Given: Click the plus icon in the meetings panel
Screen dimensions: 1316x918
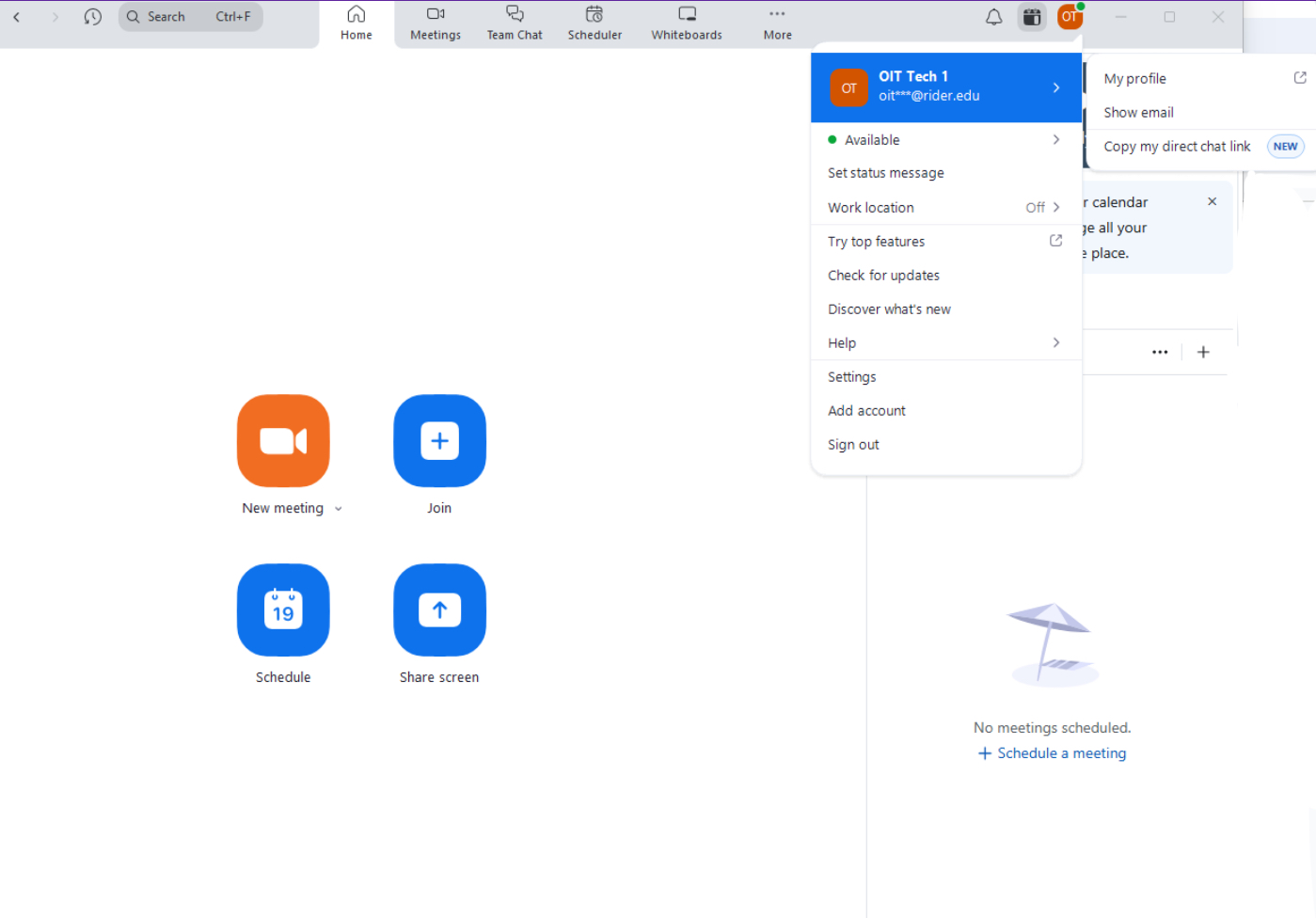Looking at the screenshot, I should click(x=1203, y=353).
